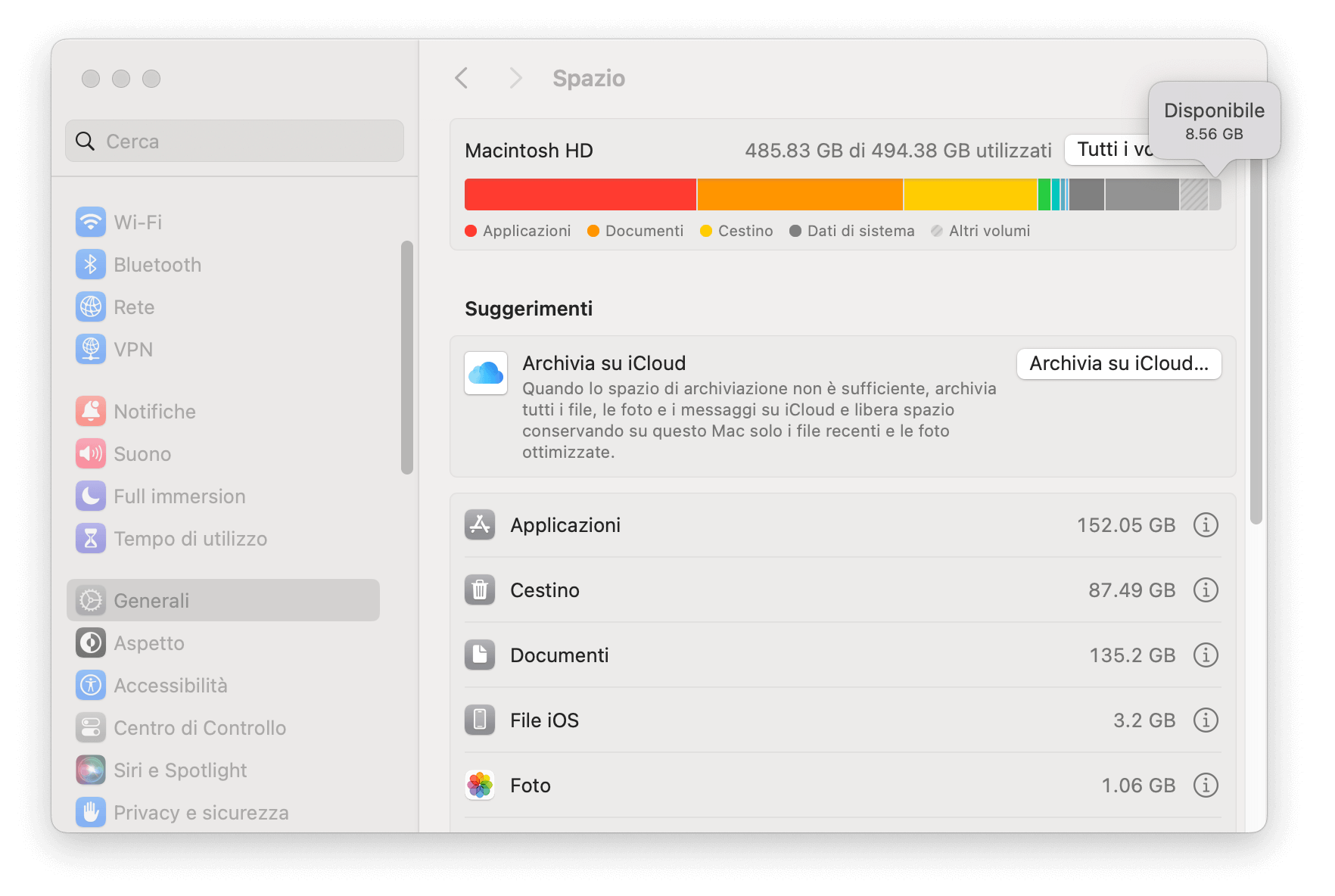Click the Documenti legend entry

tap(636, 231)
